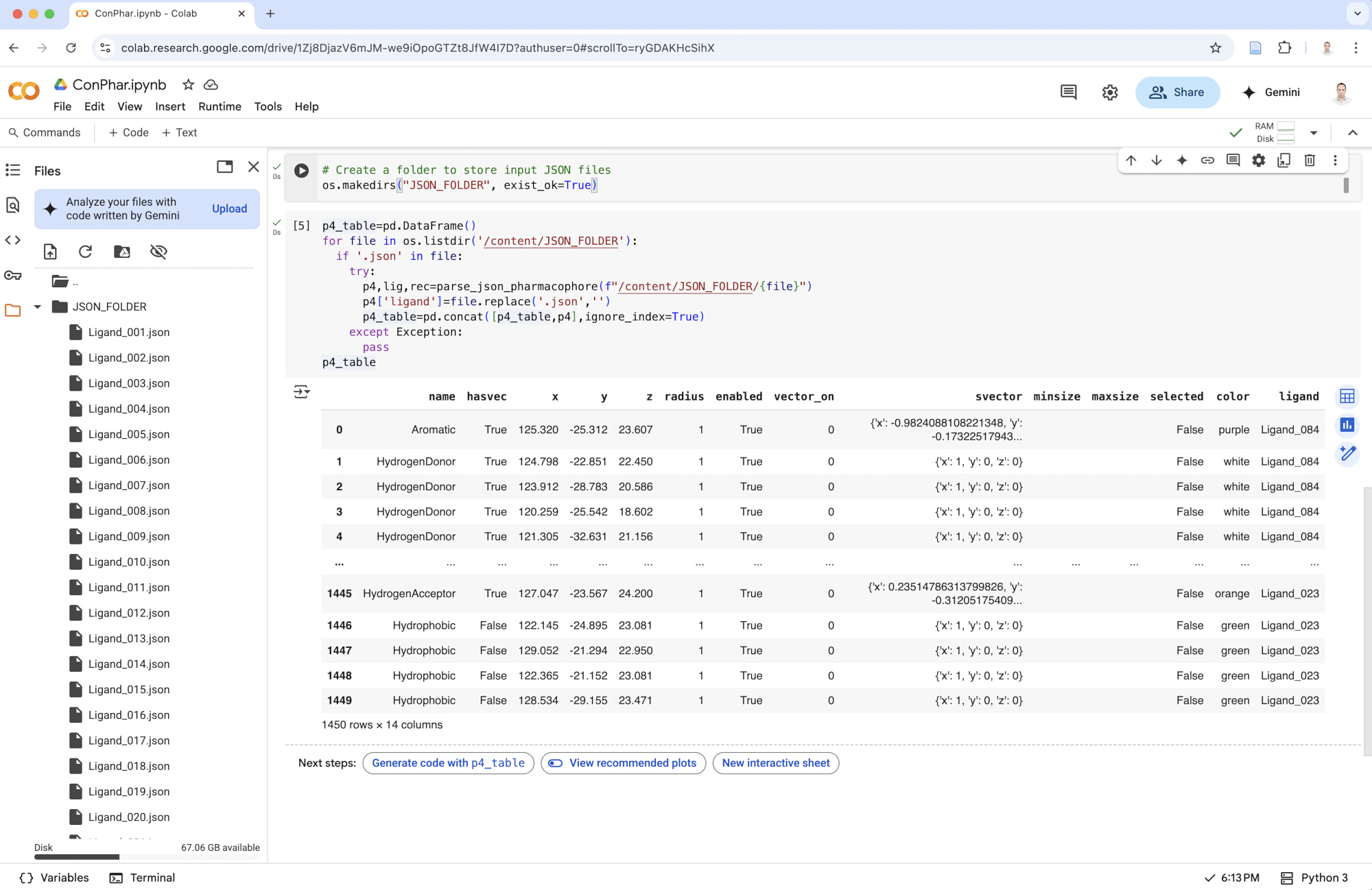Open the Help menu
The width and height of the screenshot is (1372, 890).
click(307, 106)
